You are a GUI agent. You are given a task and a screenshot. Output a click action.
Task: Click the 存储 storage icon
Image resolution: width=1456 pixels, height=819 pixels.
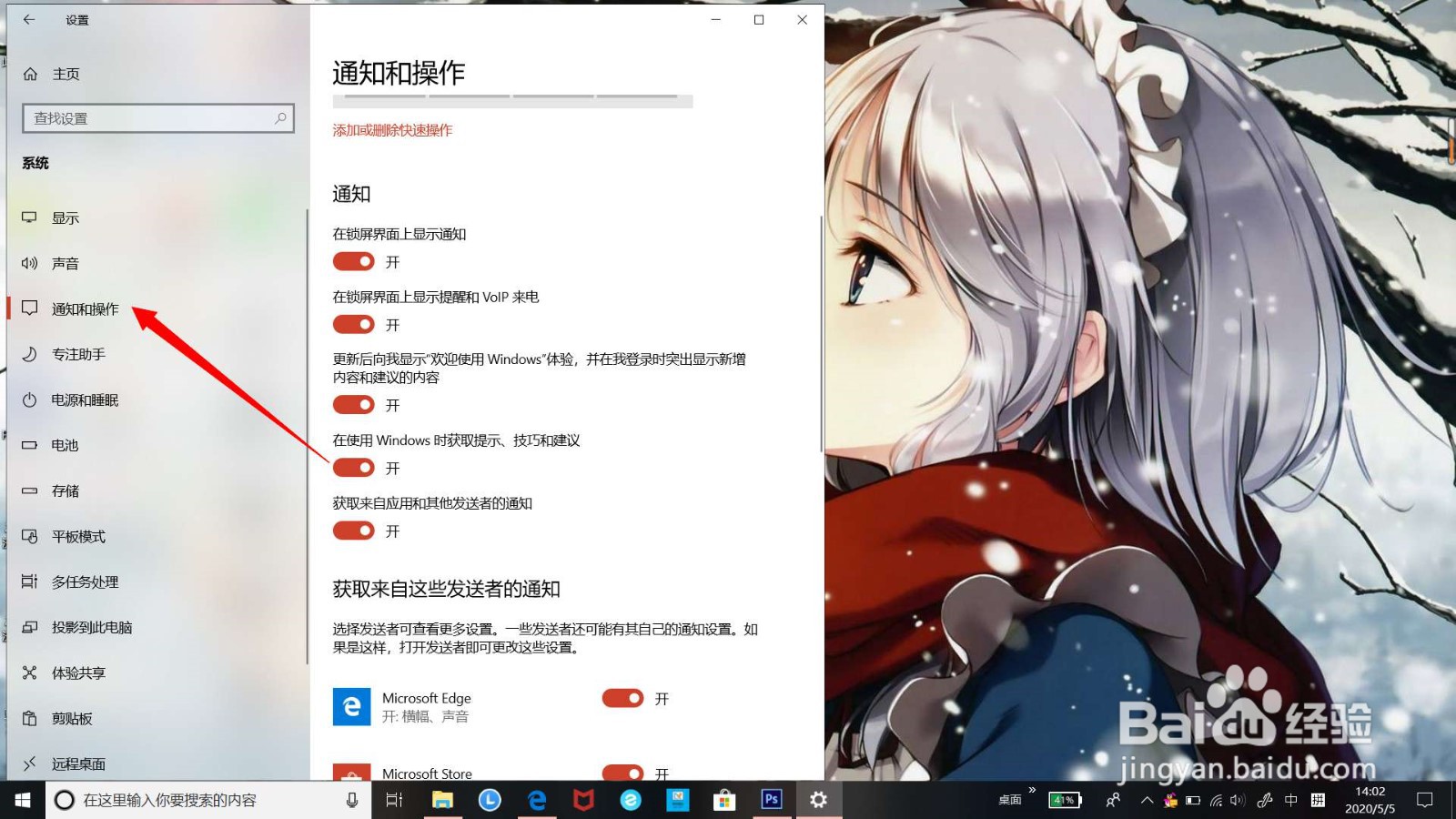click(30, 490)
